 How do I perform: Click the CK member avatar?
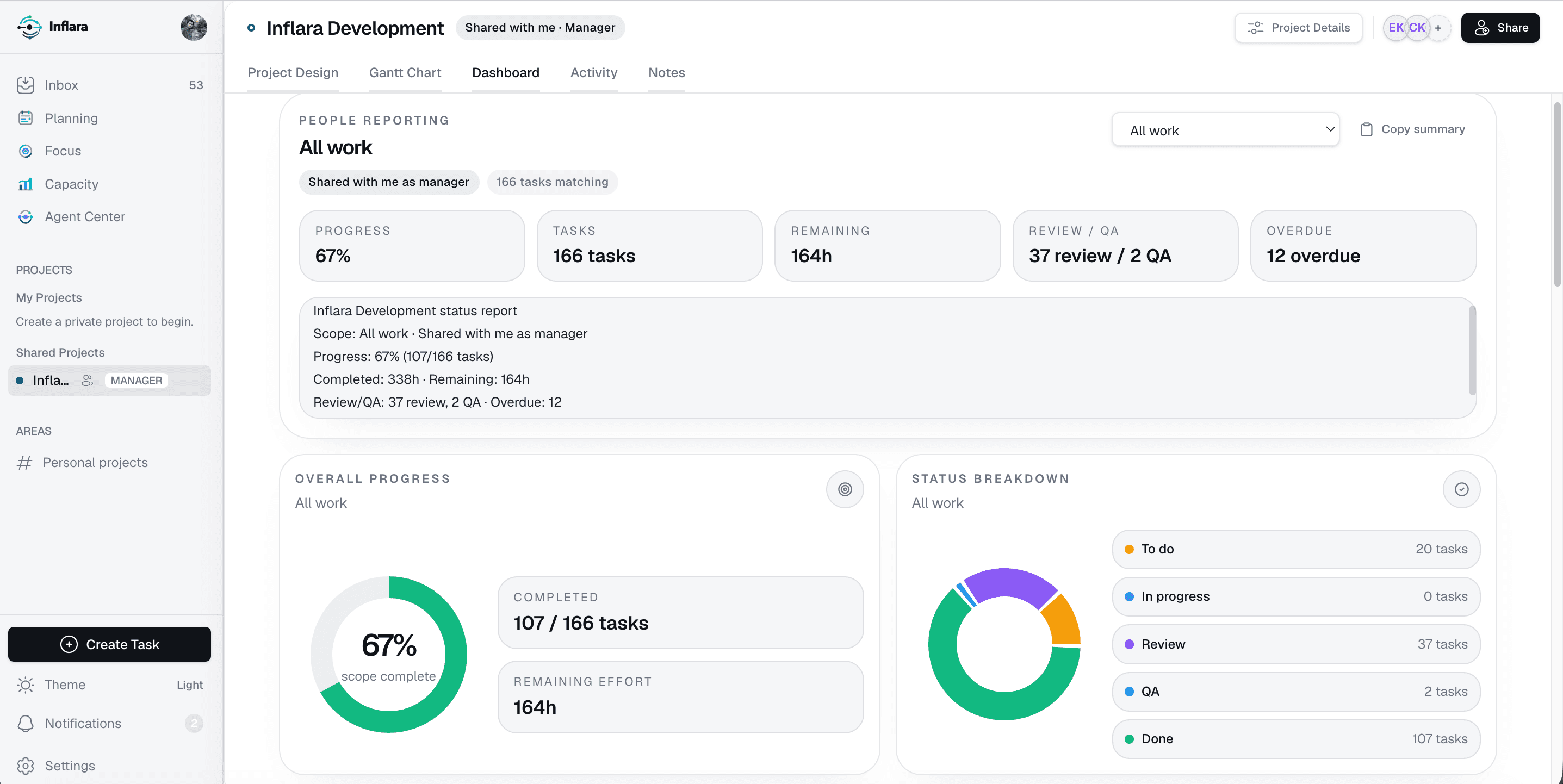point(1417,27)
